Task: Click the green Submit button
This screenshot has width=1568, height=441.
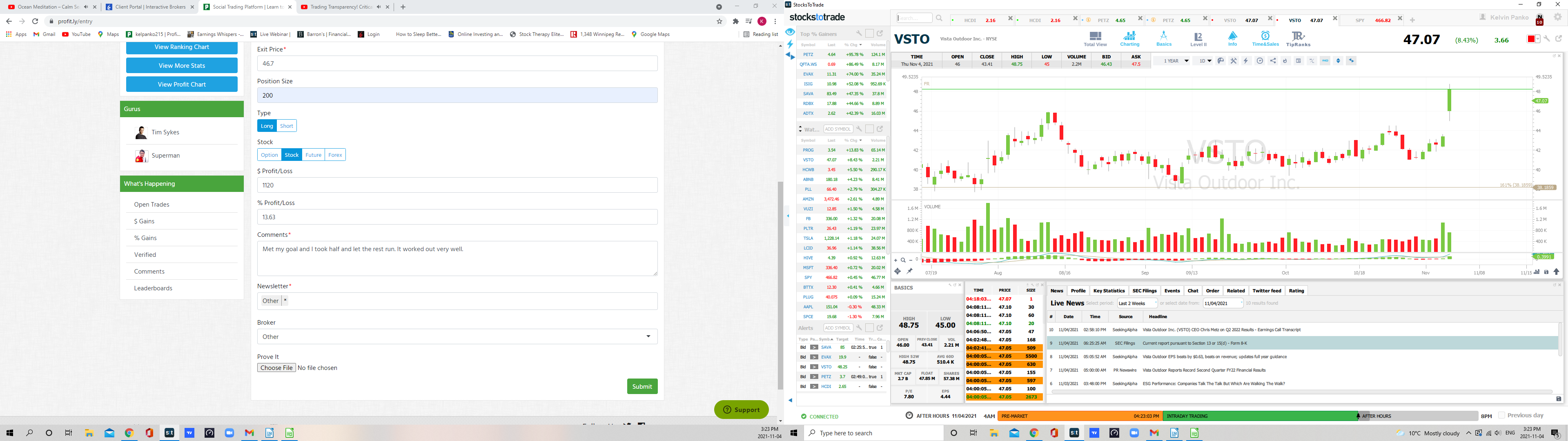Action: (x=642, y=386)
